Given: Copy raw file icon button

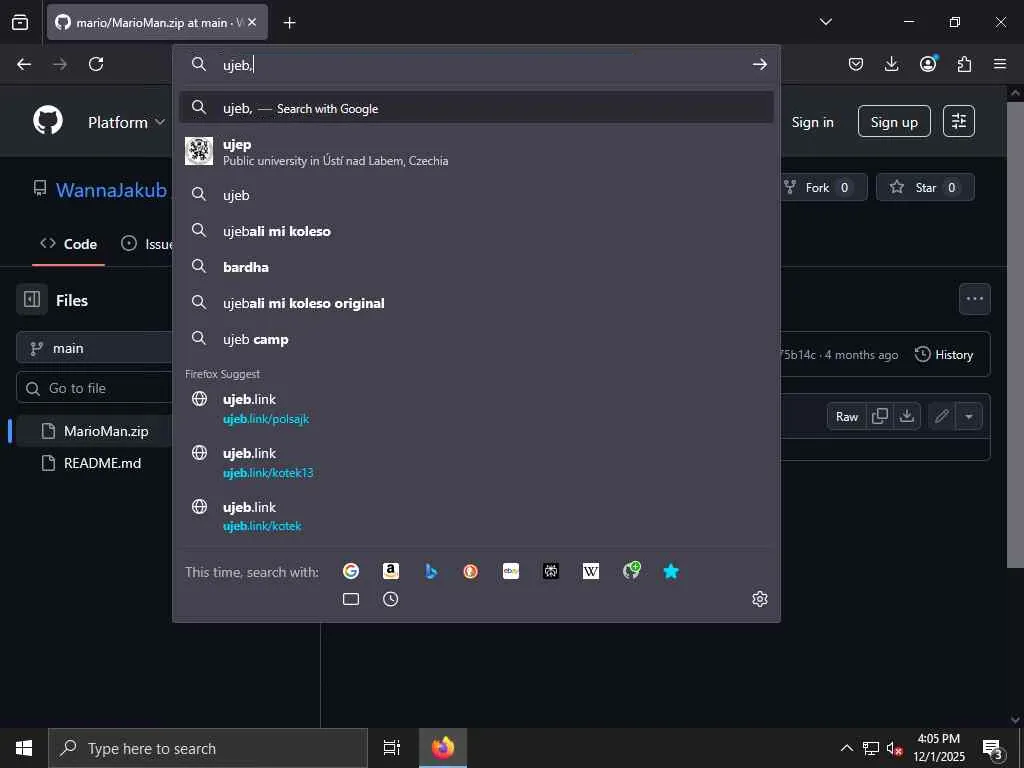Looking at the screenshot, I should (x=880, y=416).
